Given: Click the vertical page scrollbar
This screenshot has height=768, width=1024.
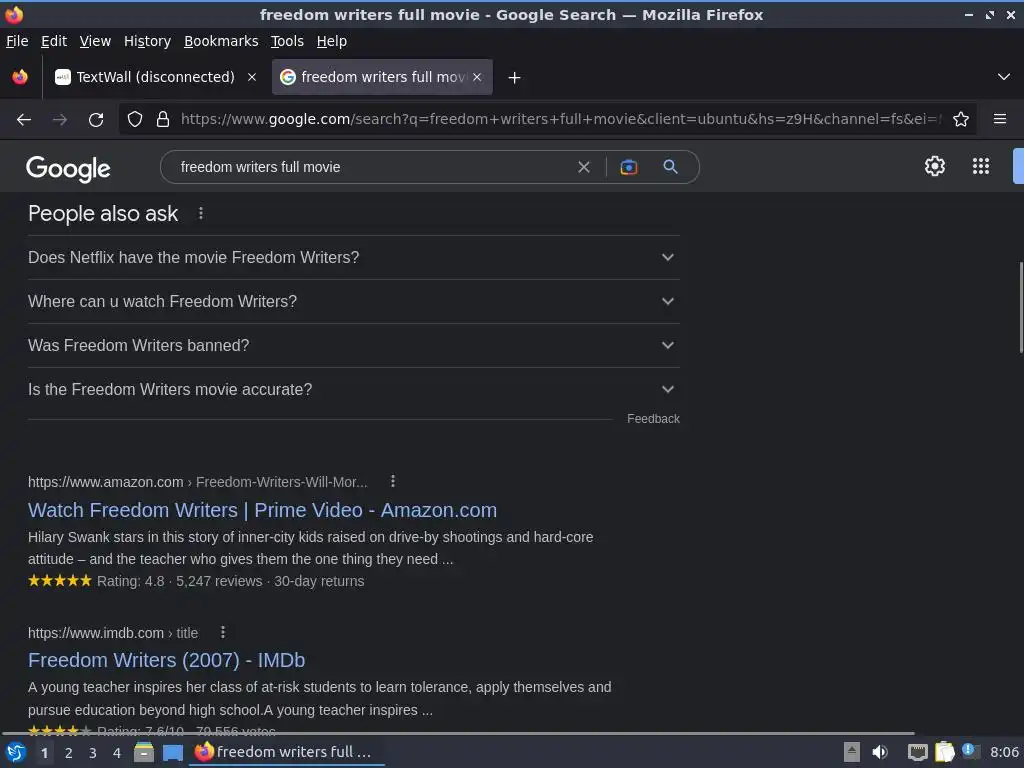Looking at the screenshot, I should click(1020, 307).
